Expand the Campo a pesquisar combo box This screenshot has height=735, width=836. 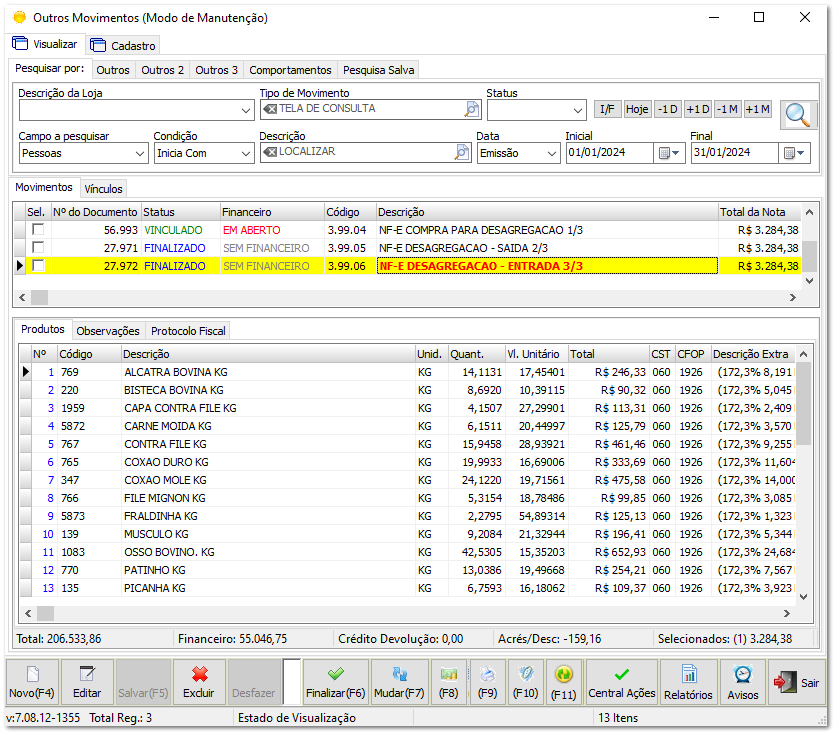click(140, 153)
